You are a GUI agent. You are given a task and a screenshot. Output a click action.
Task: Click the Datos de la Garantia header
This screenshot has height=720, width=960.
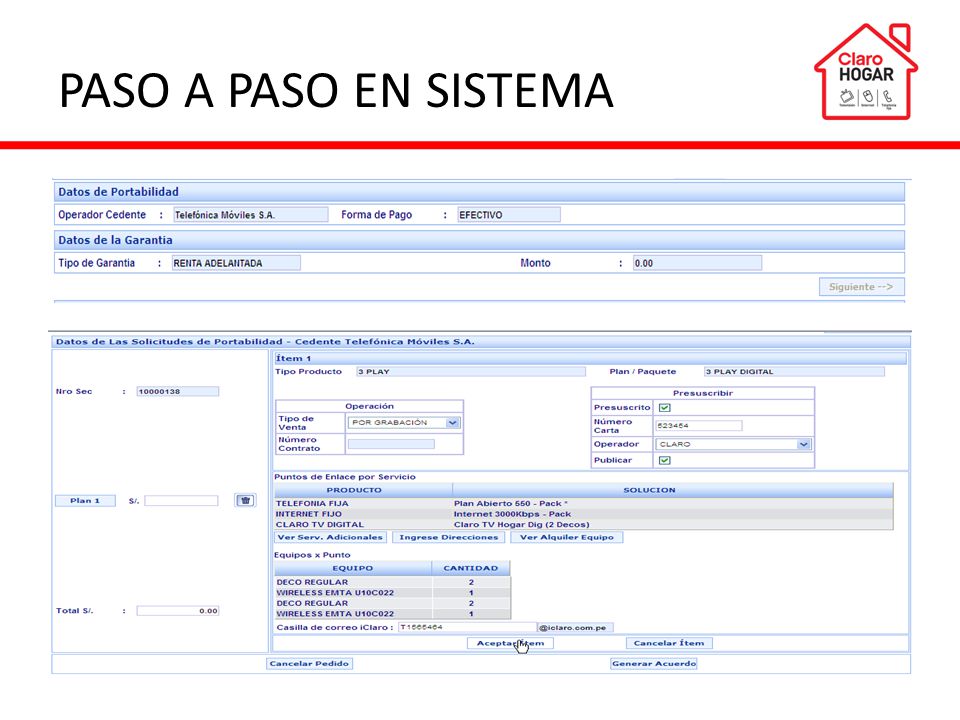pos(479,240)
